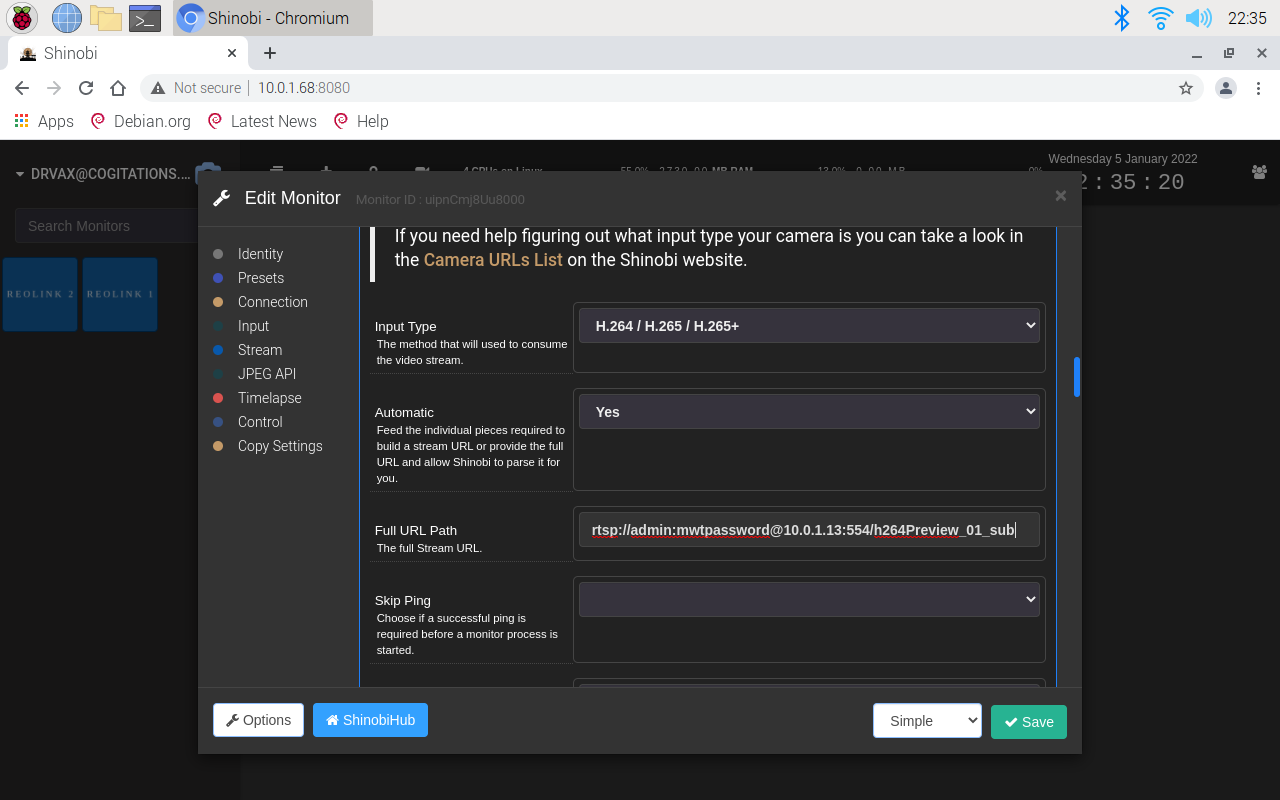
Task: Close the Edit Monitor dialog
Action: point(1061,196)
